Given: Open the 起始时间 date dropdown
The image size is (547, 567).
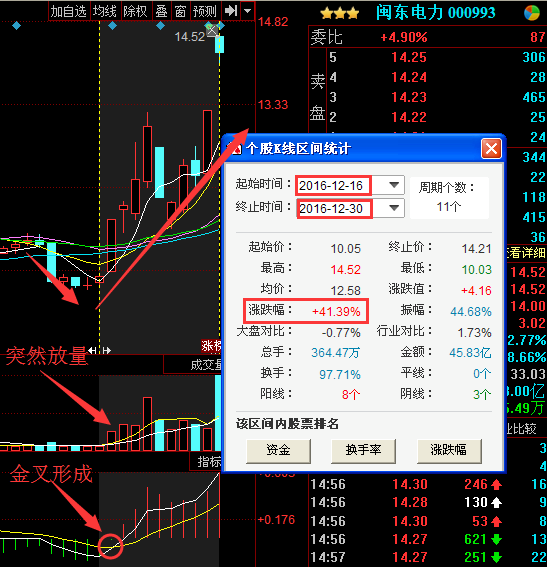Looking at the screenshot, I should tap(394, 185).
